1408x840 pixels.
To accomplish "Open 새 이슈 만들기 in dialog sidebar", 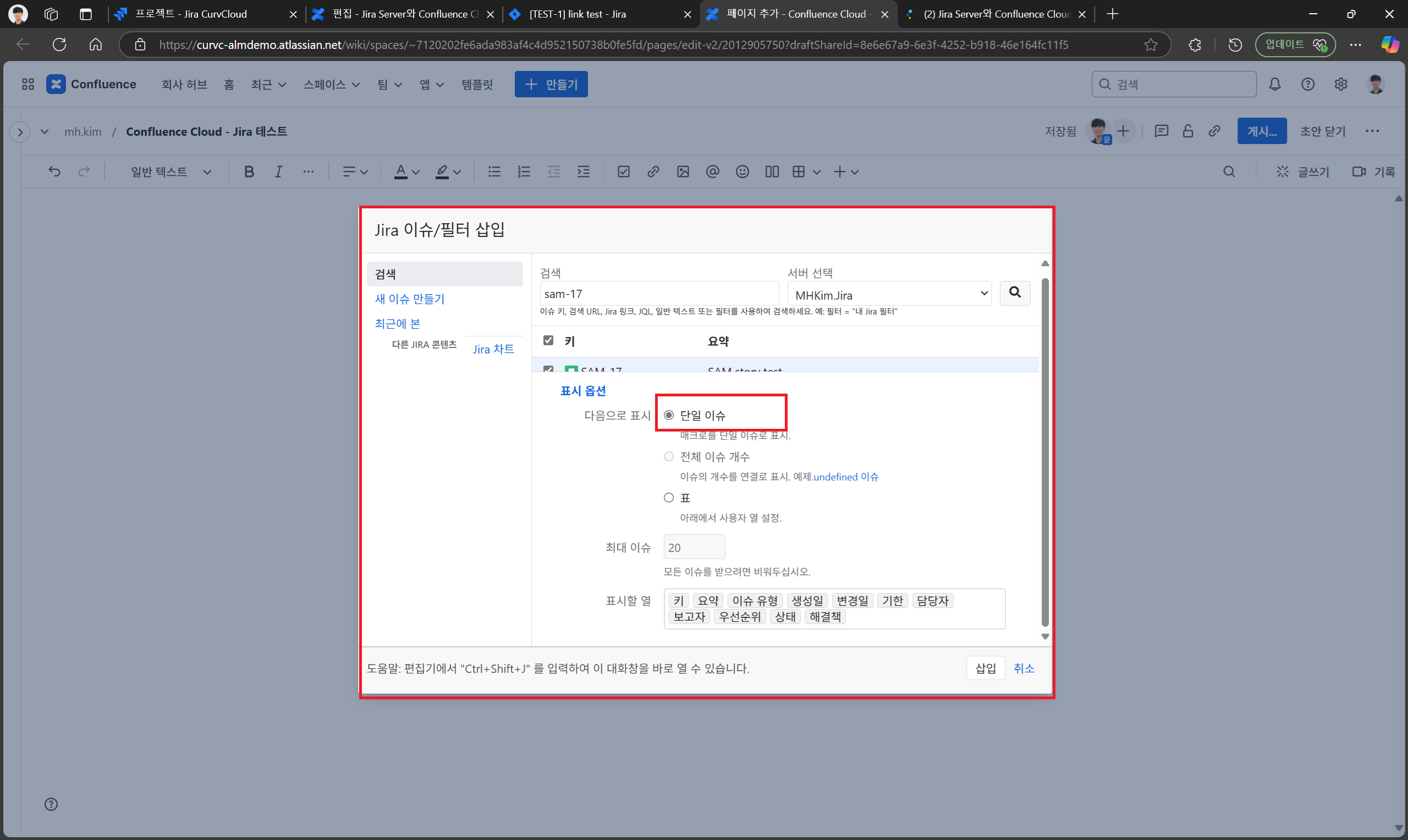I will click(x=410, y=299).
